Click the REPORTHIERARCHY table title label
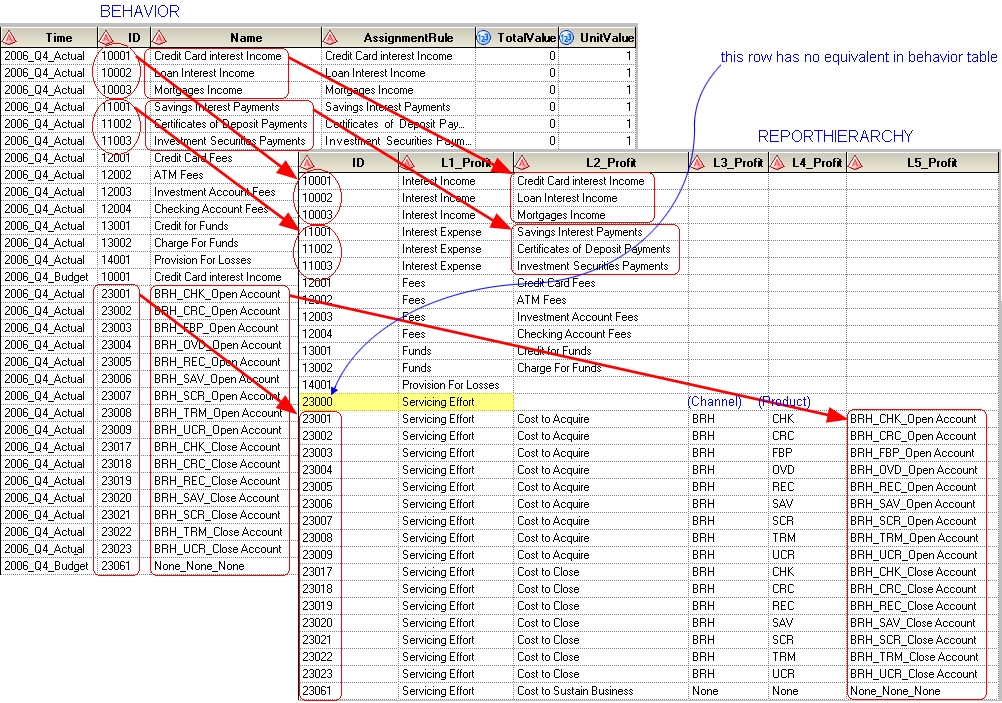 pos(835,136)
